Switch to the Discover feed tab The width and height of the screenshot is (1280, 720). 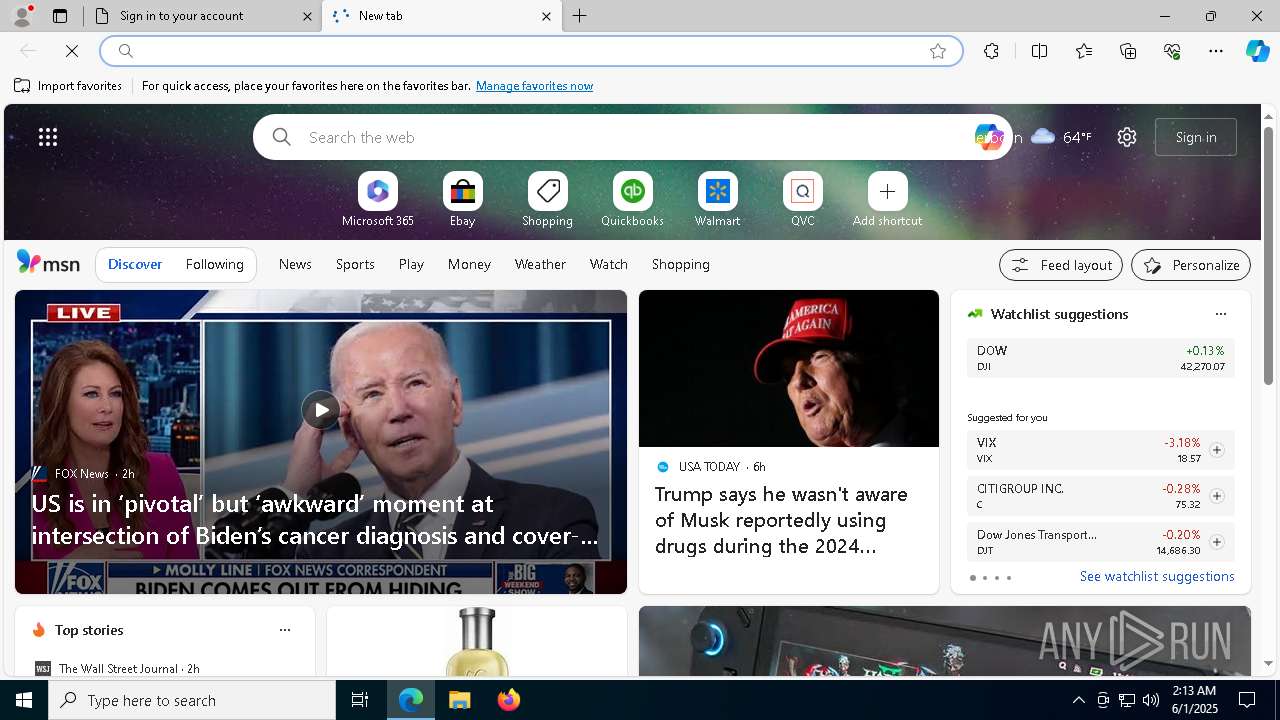[135, 264]
